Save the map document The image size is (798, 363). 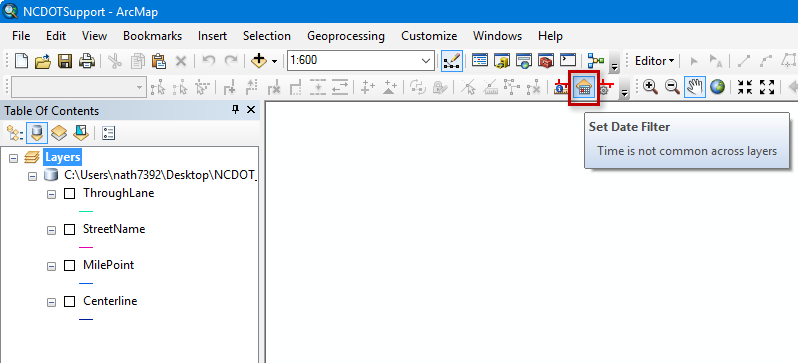65,61
